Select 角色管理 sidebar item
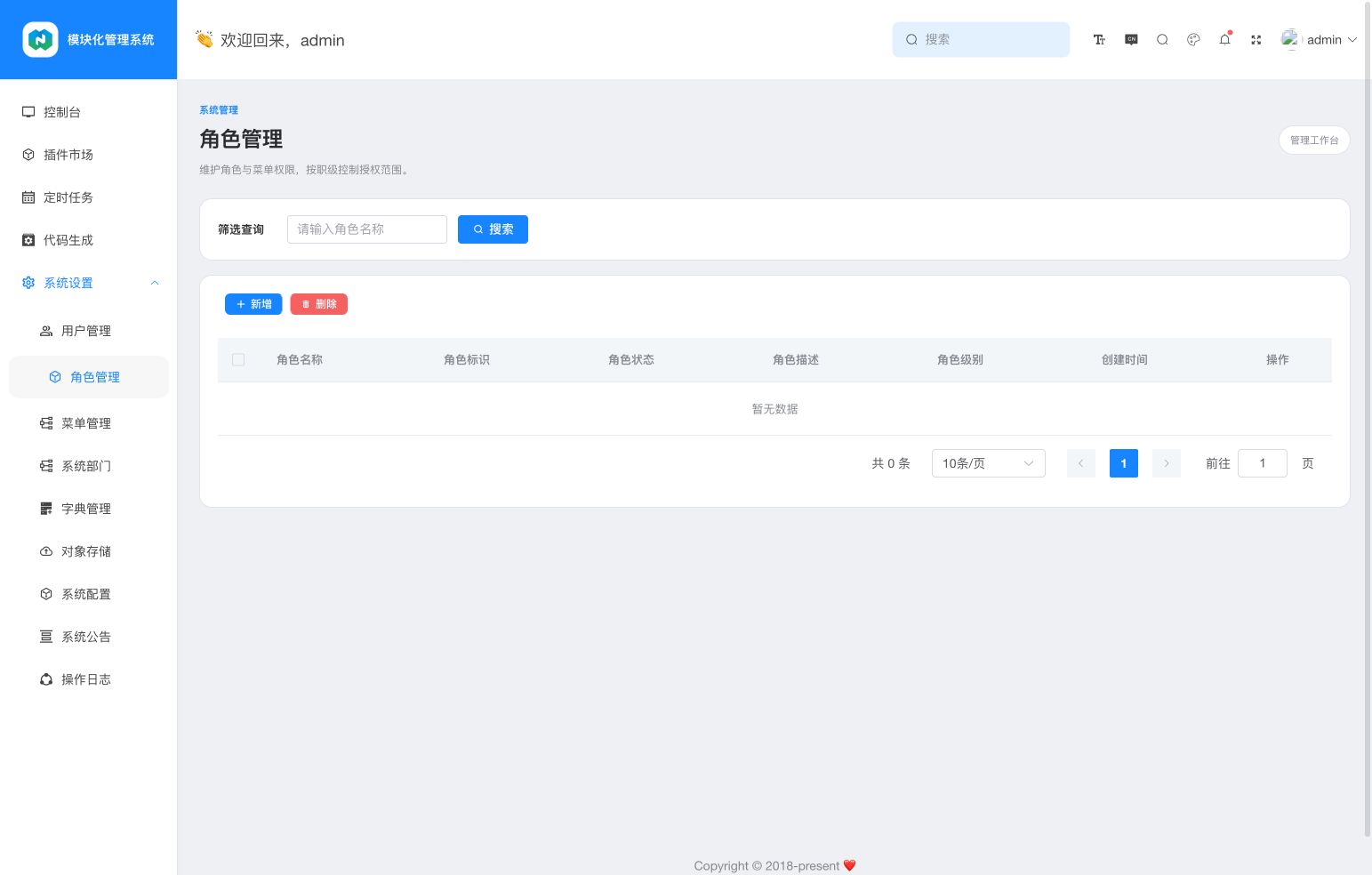The width and height of the screenshot is (1372, 875). pos(89,377)
